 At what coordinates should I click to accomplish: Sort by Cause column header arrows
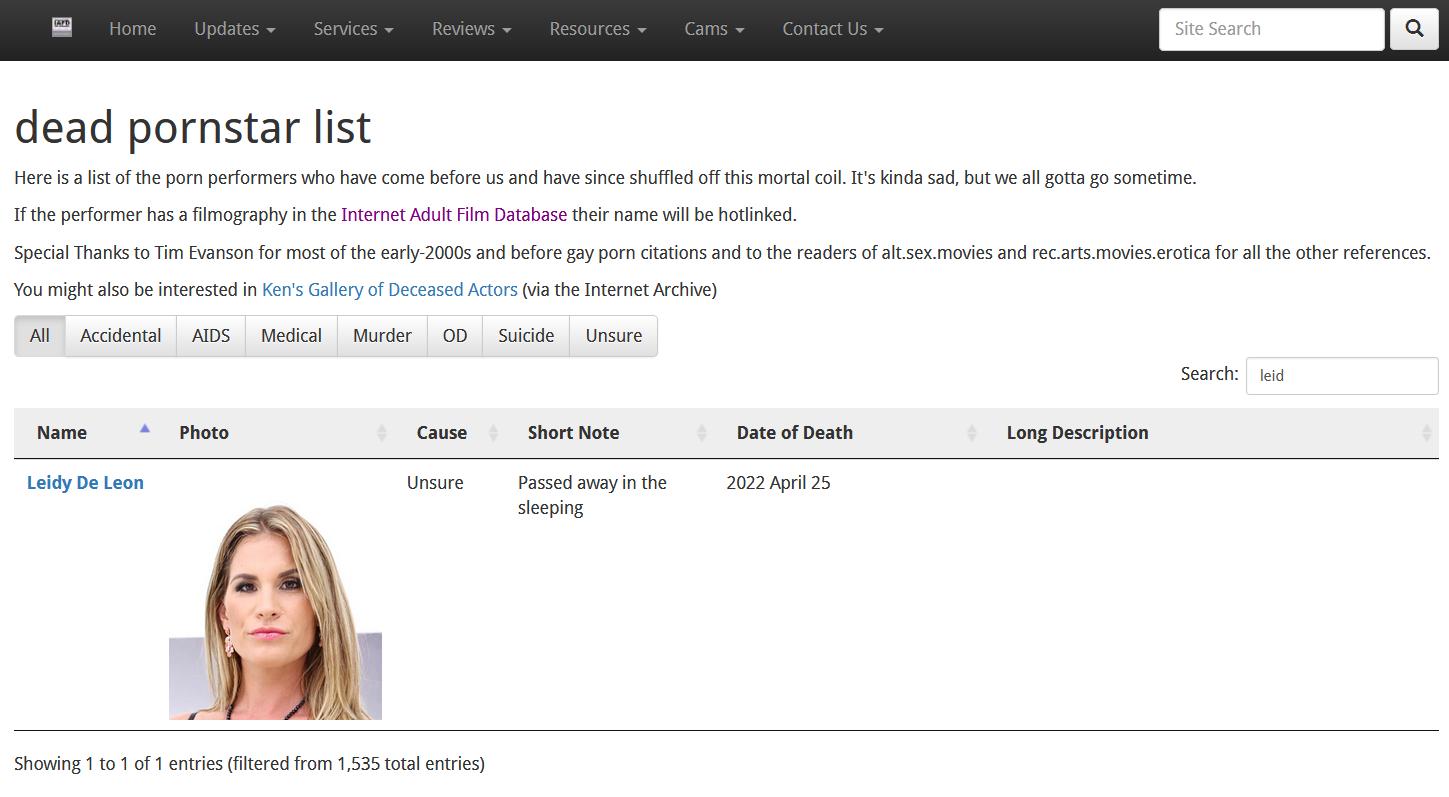click(492, 433)
